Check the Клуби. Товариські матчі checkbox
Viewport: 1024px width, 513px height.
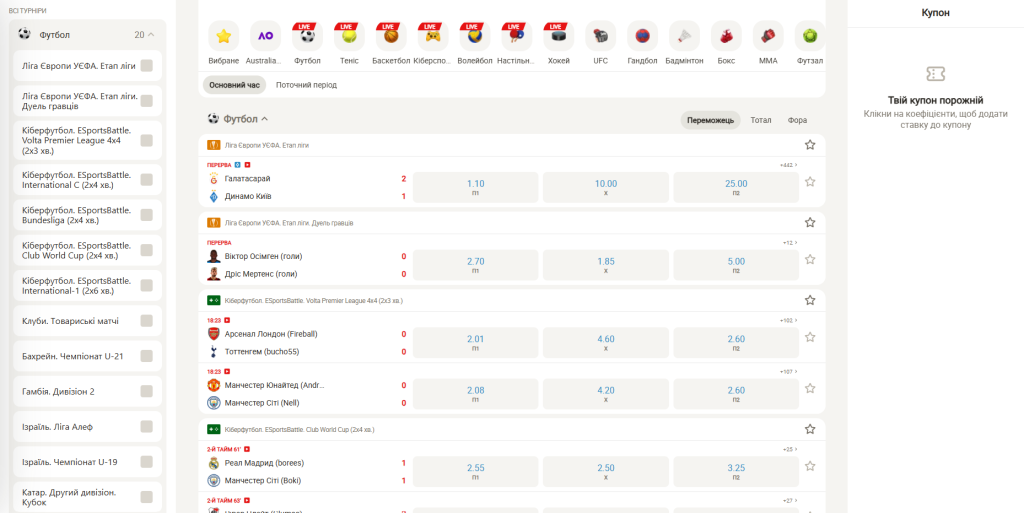click(146, 321)
